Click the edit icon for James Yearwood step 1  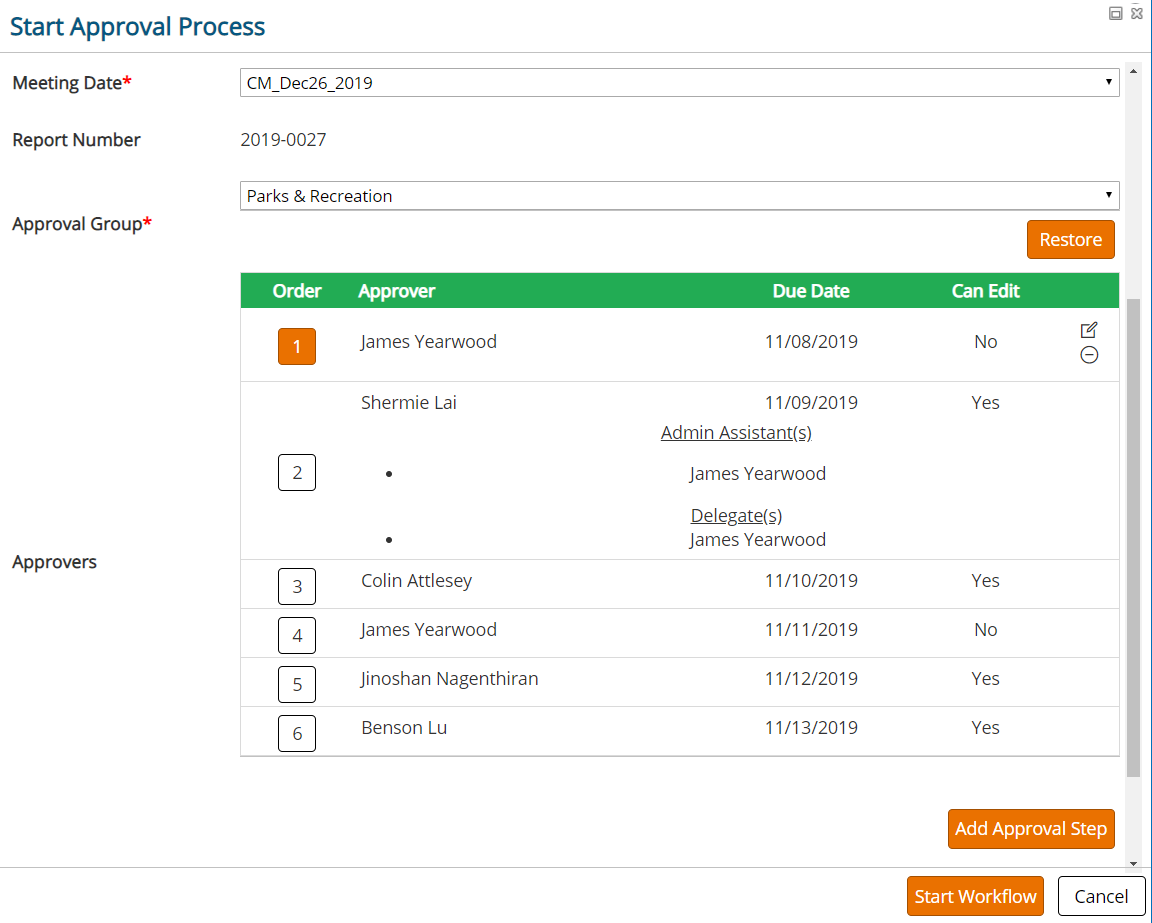[1089, 330]
